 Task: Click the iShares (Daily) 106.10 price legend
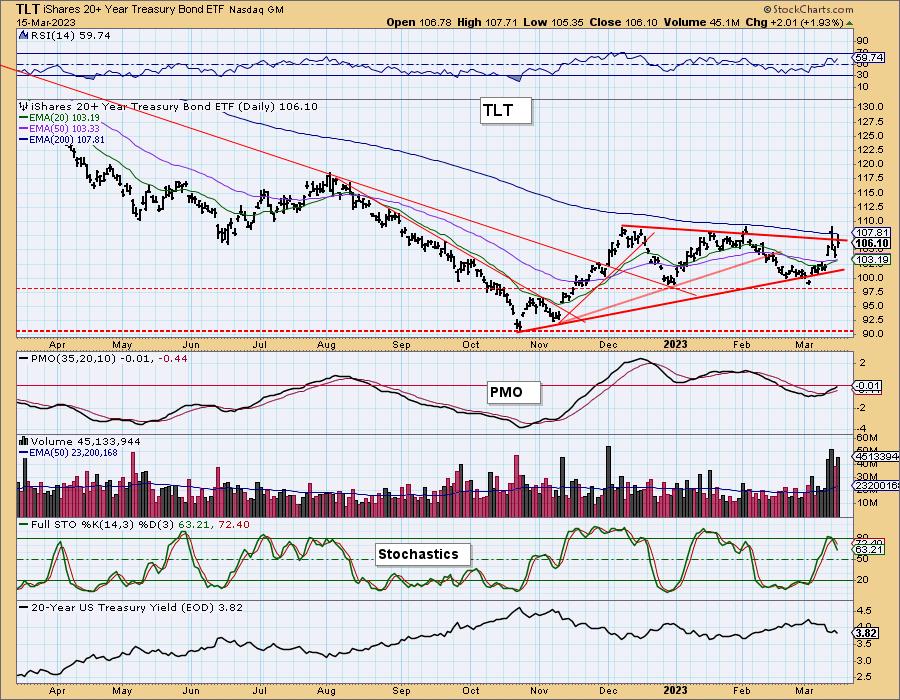click(x=174, y=106)
